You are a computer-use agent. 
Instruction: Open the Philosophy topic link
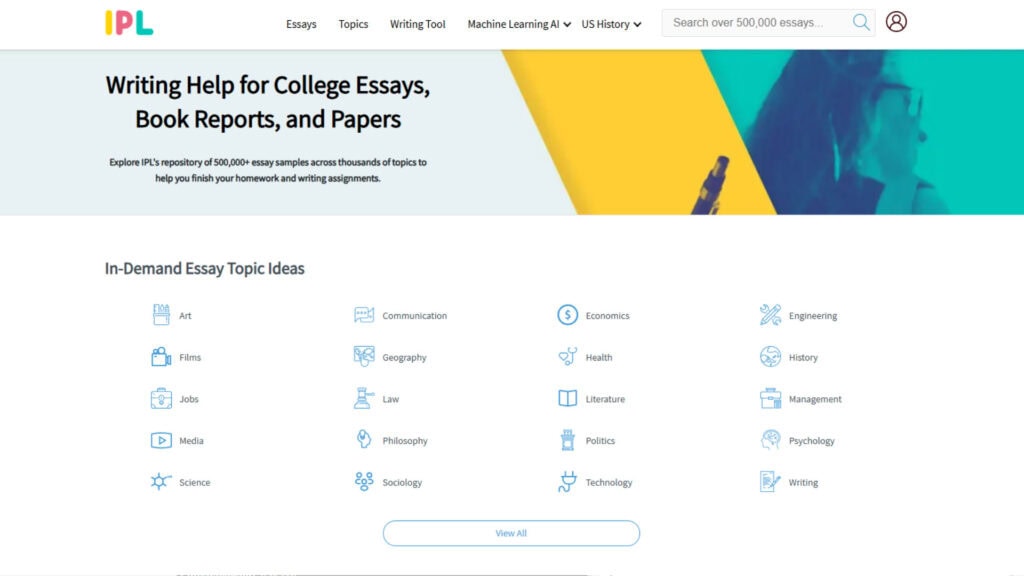pyautogui.click(x=405, y=441)
